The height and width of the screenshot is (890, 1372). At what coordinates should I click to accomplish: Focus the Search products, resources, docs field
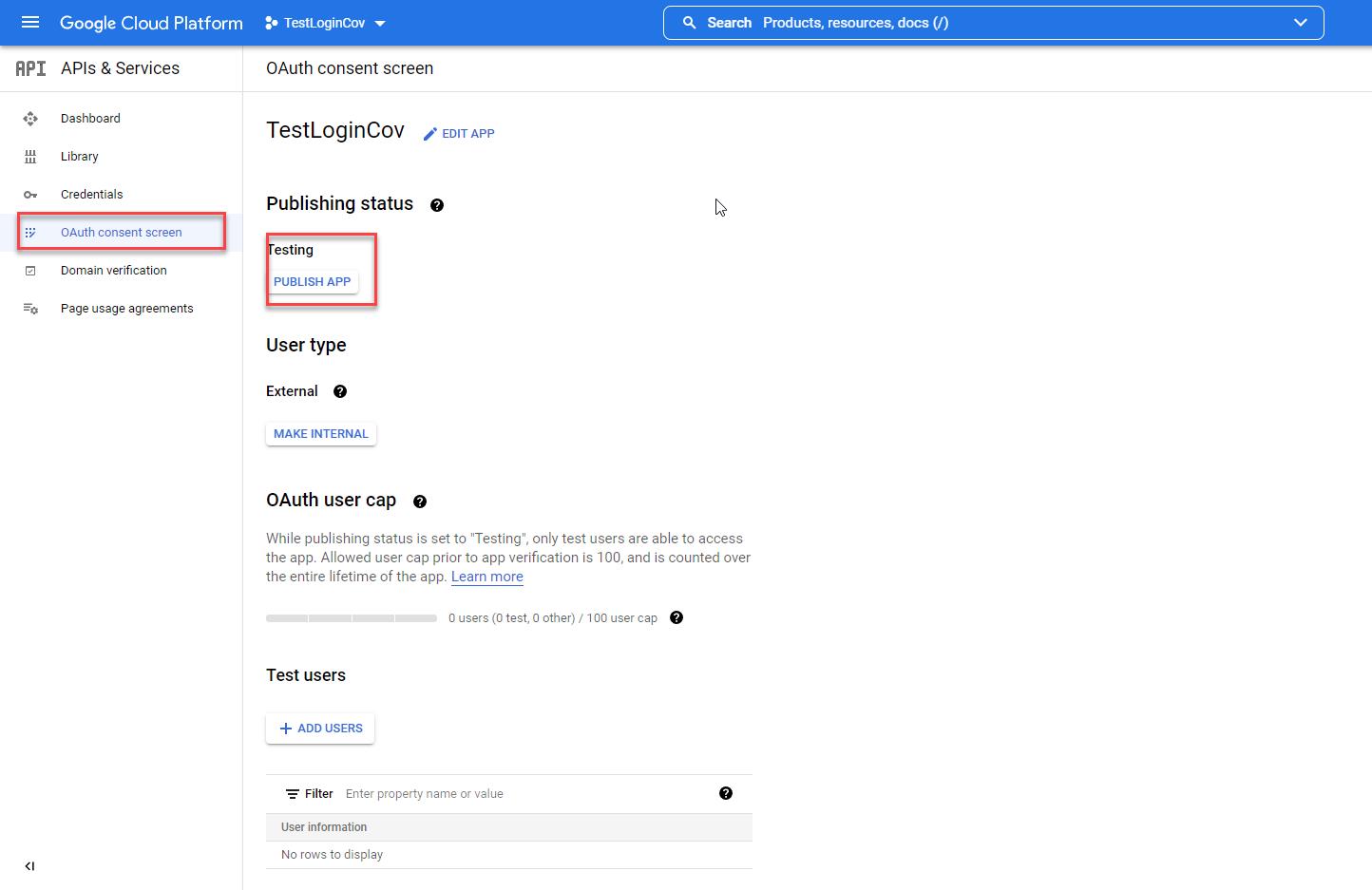point(993,23)
